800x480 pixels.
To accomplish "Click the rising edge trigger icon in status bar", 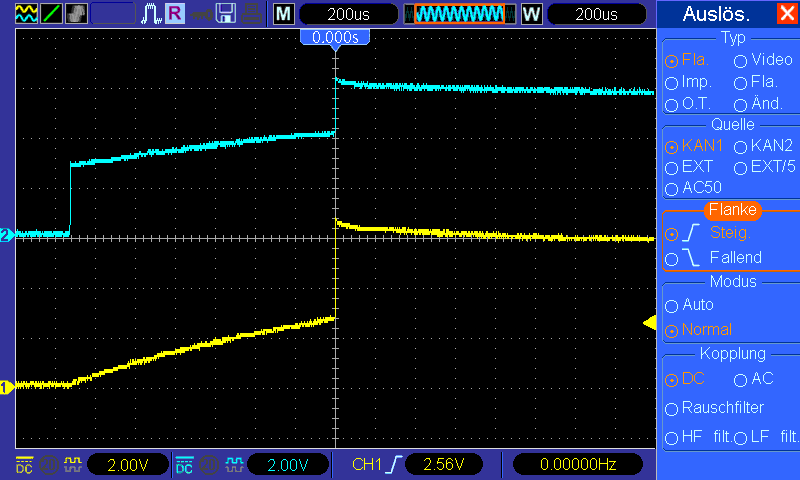I will (x=394, y=464).
